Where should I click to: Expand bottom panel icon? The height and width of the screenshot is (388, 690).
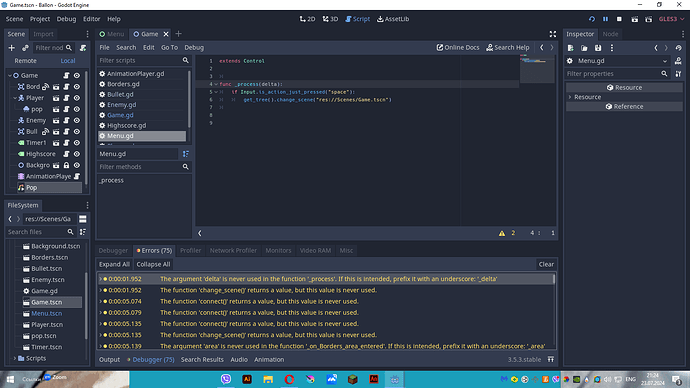tap(551, 359)
